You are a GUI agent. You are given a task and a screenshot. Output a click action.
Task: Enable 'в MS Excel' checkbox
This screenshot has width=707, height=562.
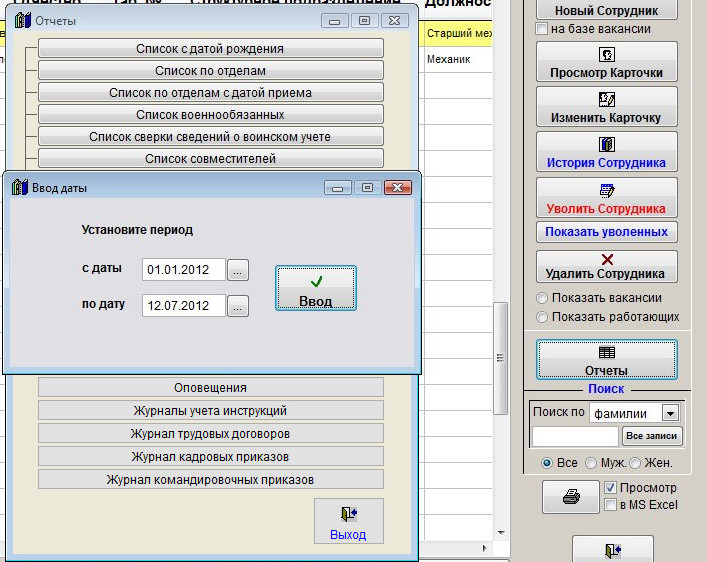pos(610,505)
